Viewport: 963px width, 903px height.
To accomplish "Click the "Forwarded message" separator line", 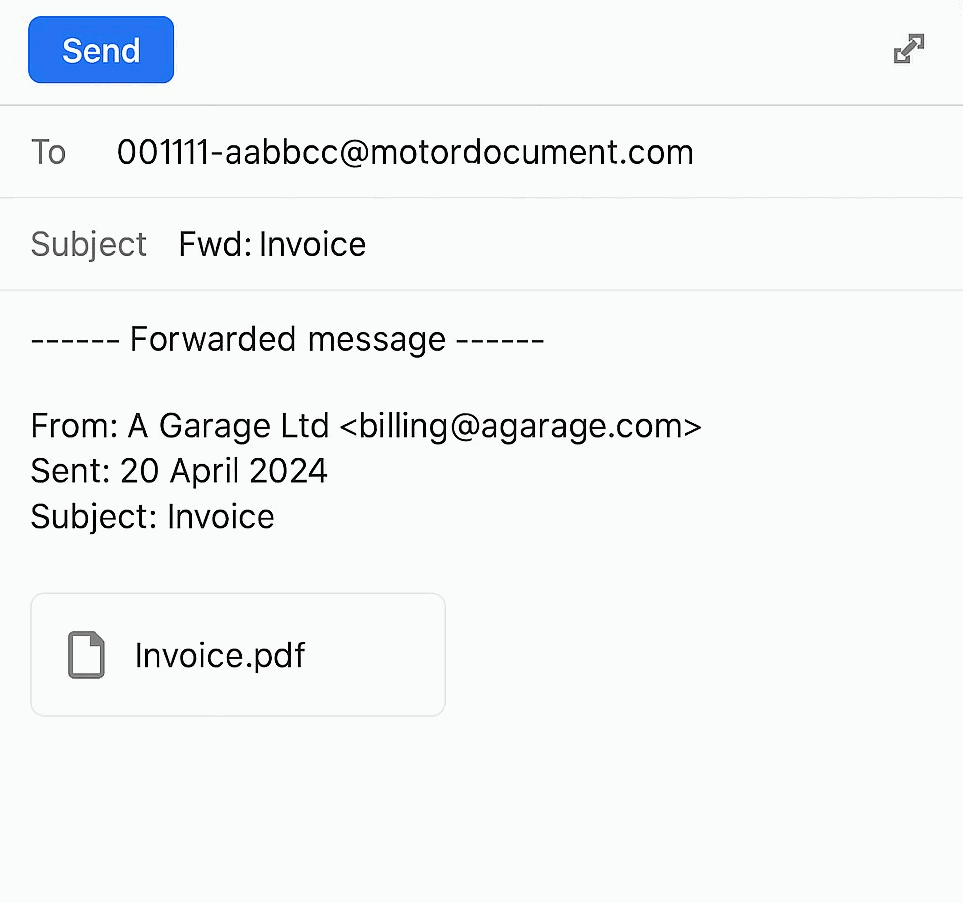I will point(287,339).
